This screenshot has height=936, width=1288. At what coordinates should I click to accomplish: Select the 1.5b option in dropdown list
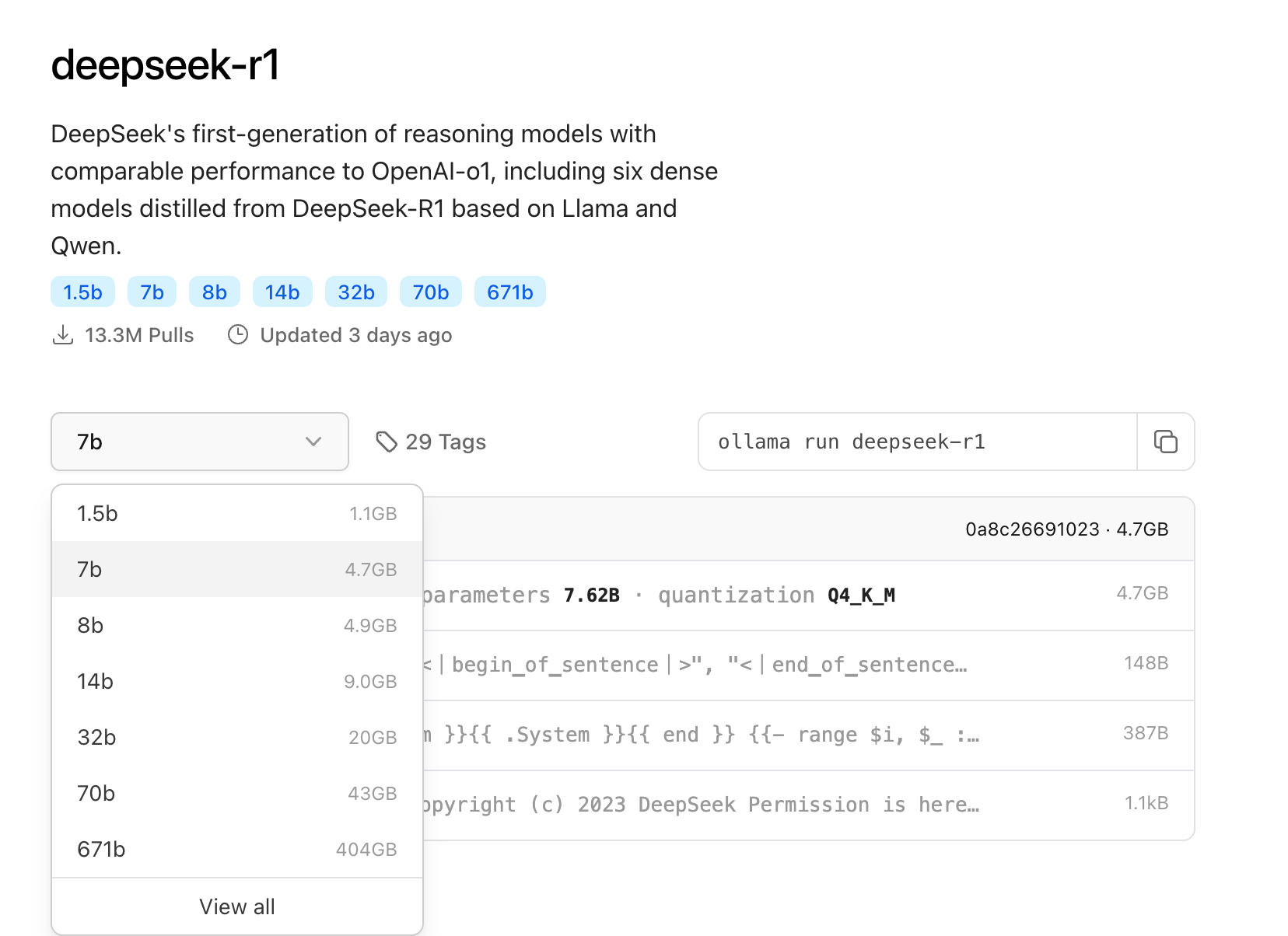tap(236, 514)
